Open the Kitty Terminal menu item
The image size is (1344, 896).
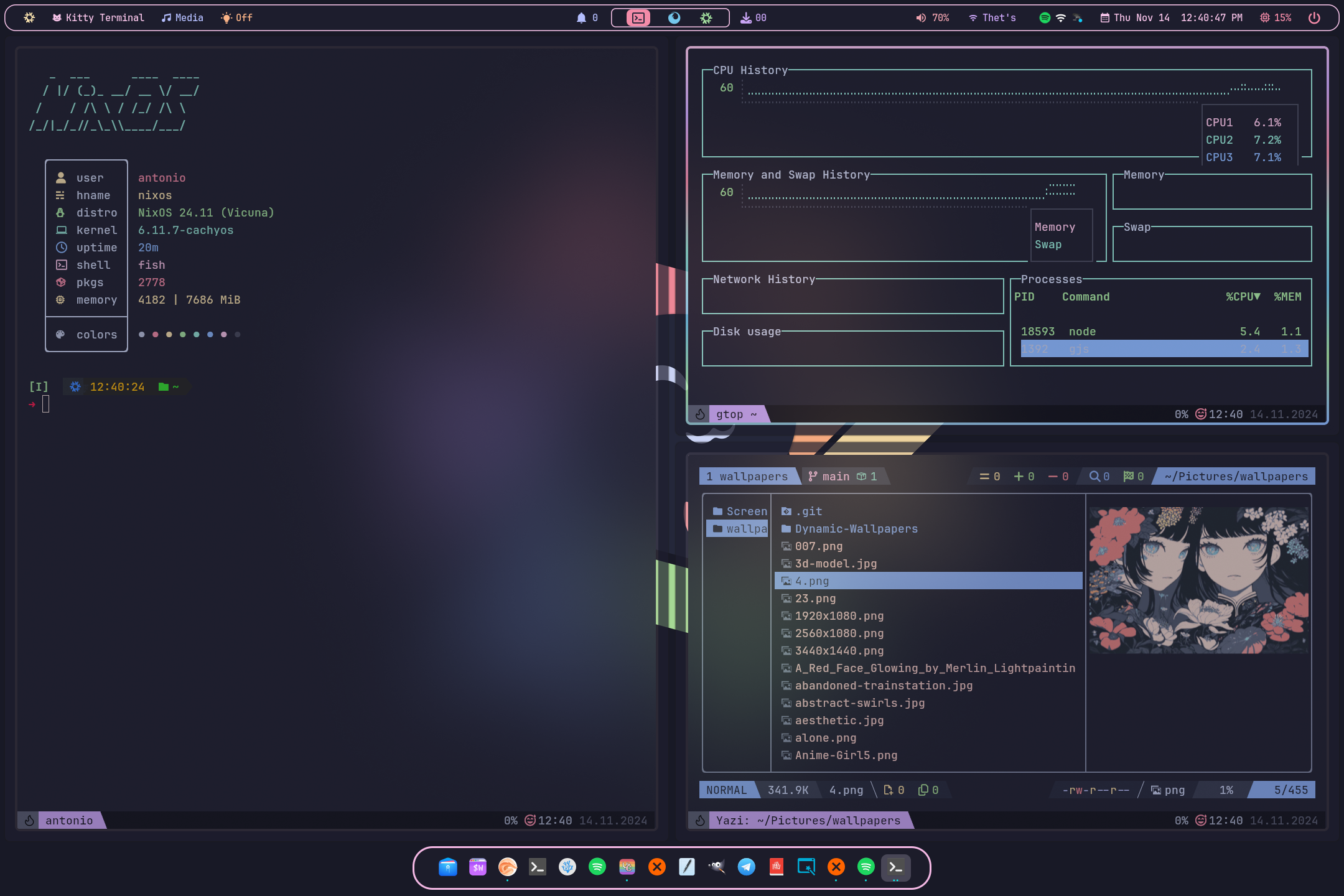tap(98, 17)
